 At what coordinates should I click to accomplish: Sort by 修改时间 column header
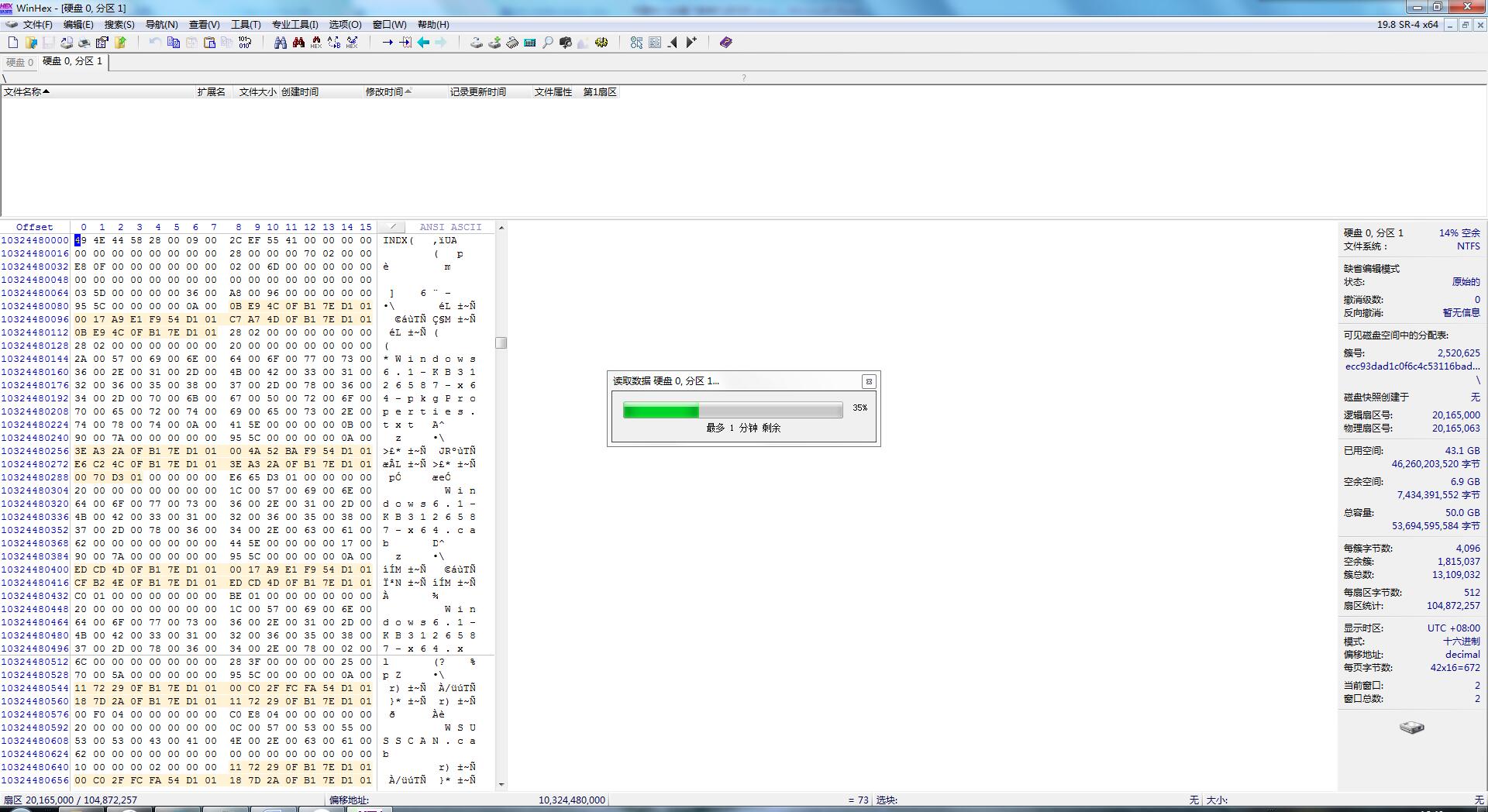405,92
